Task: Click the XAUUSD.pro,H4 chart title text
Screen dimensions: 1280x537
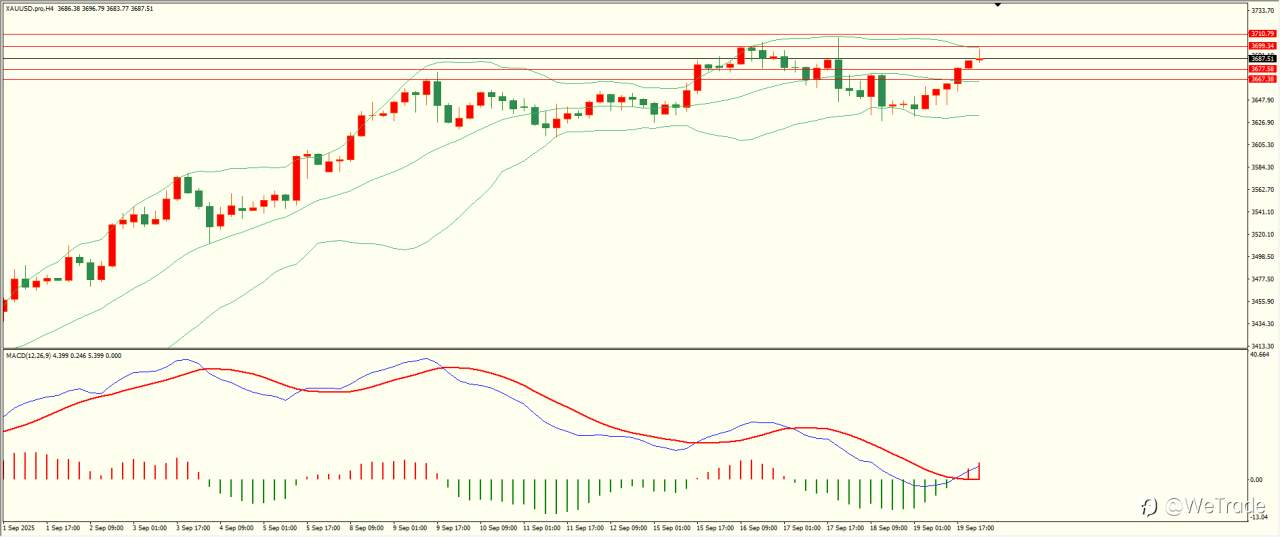Action: pos(29,8)
